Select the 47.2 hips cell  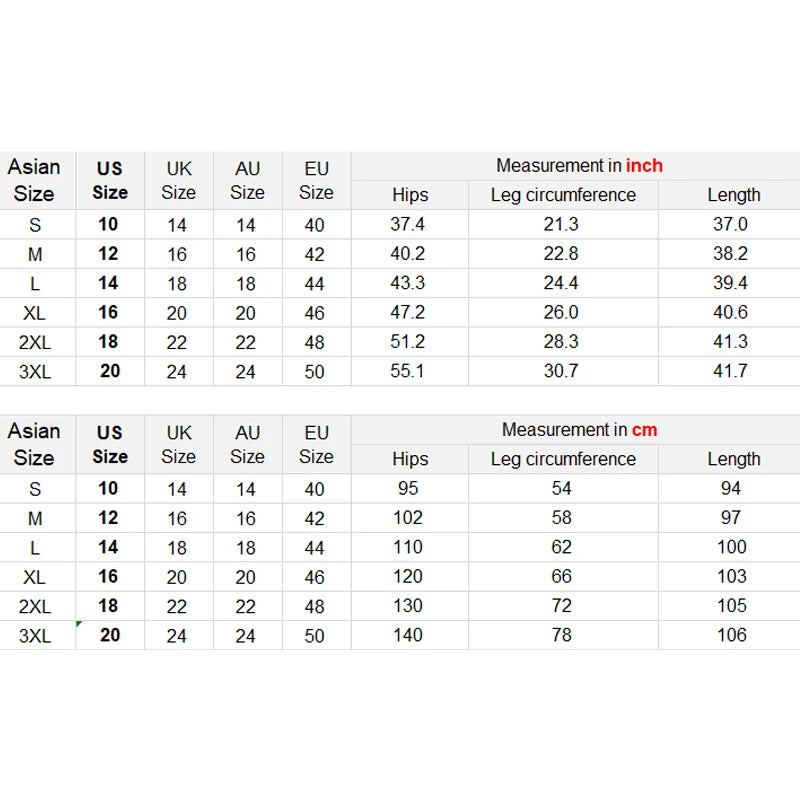408,312
